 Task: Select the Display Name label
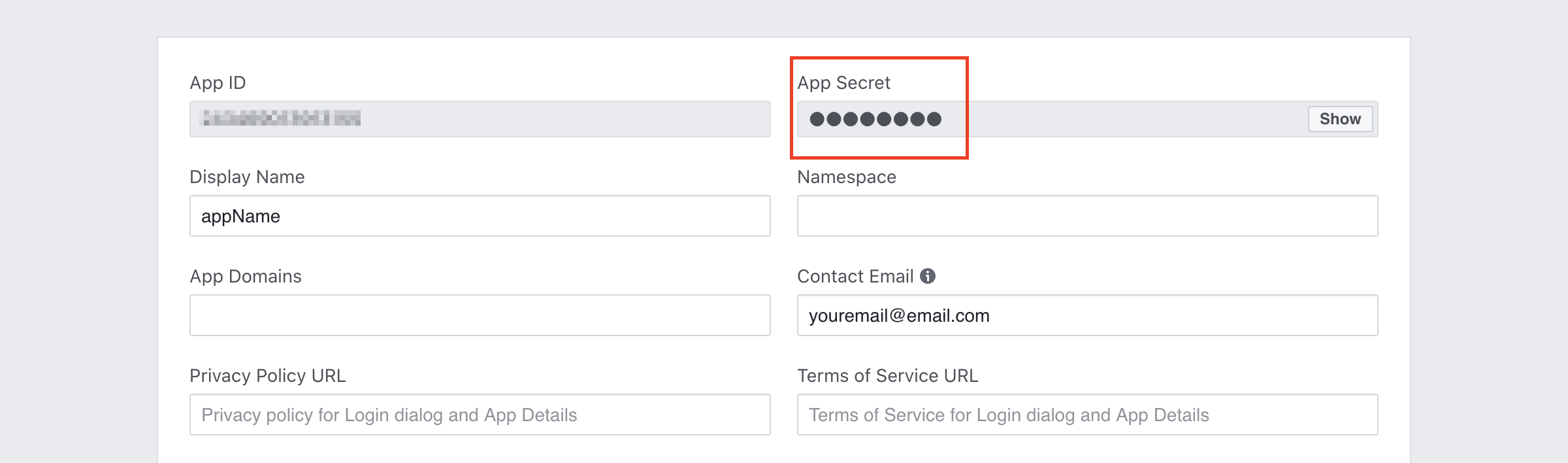coord(247,177)
